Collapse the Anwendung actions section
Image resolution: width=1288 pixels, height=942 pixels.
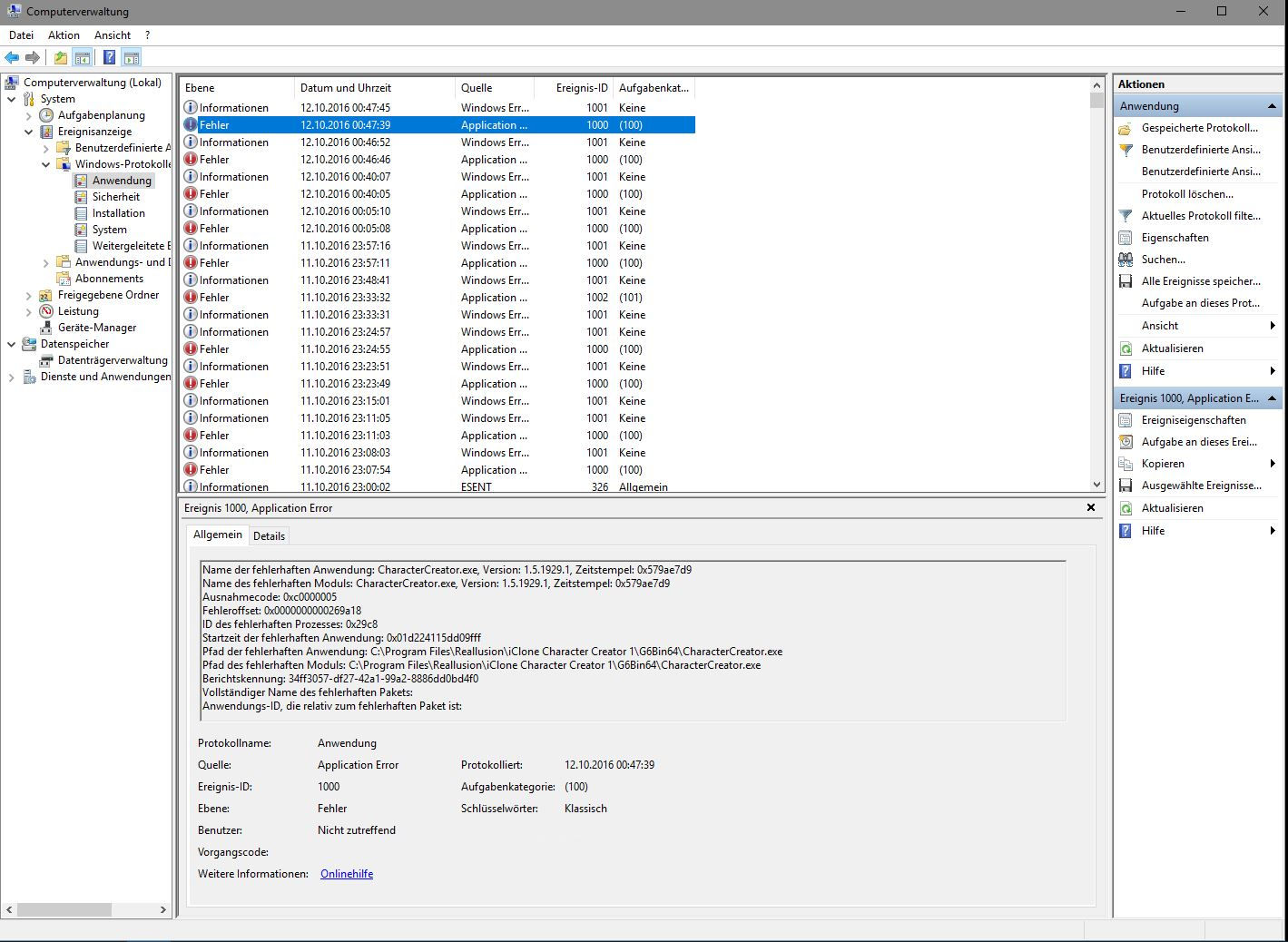(x=1272, y=106)
